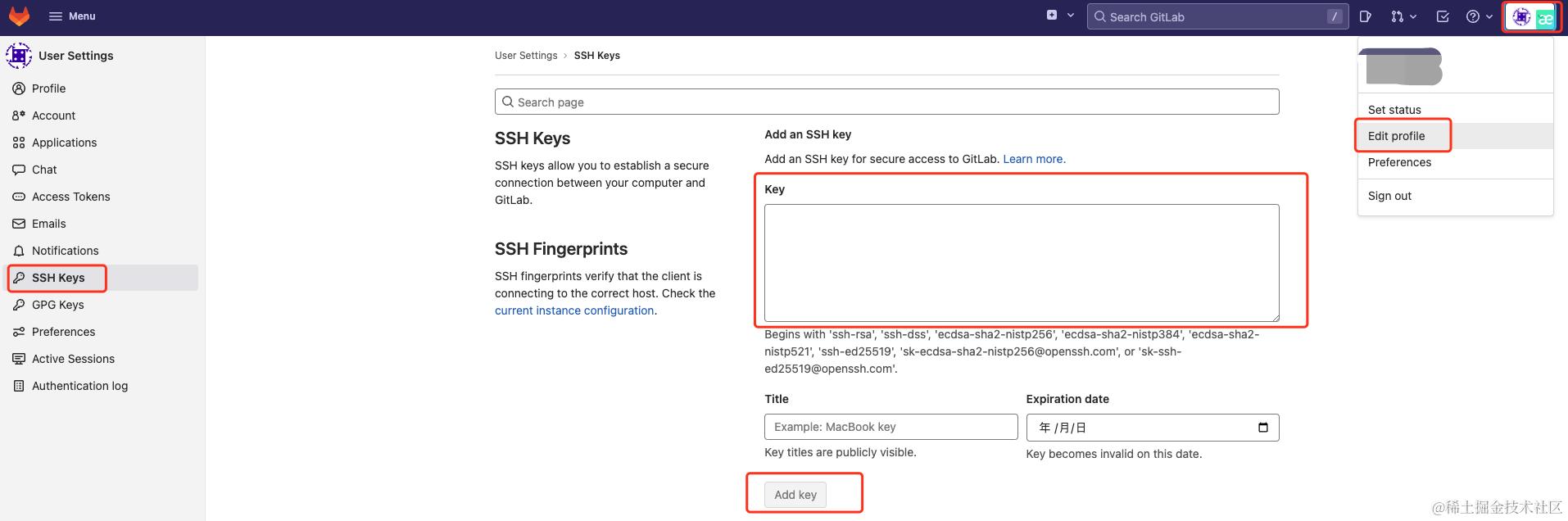Click the create new plus icon
The image size is (1568, 521).
pyautogui.click(x=1052, y=16)
